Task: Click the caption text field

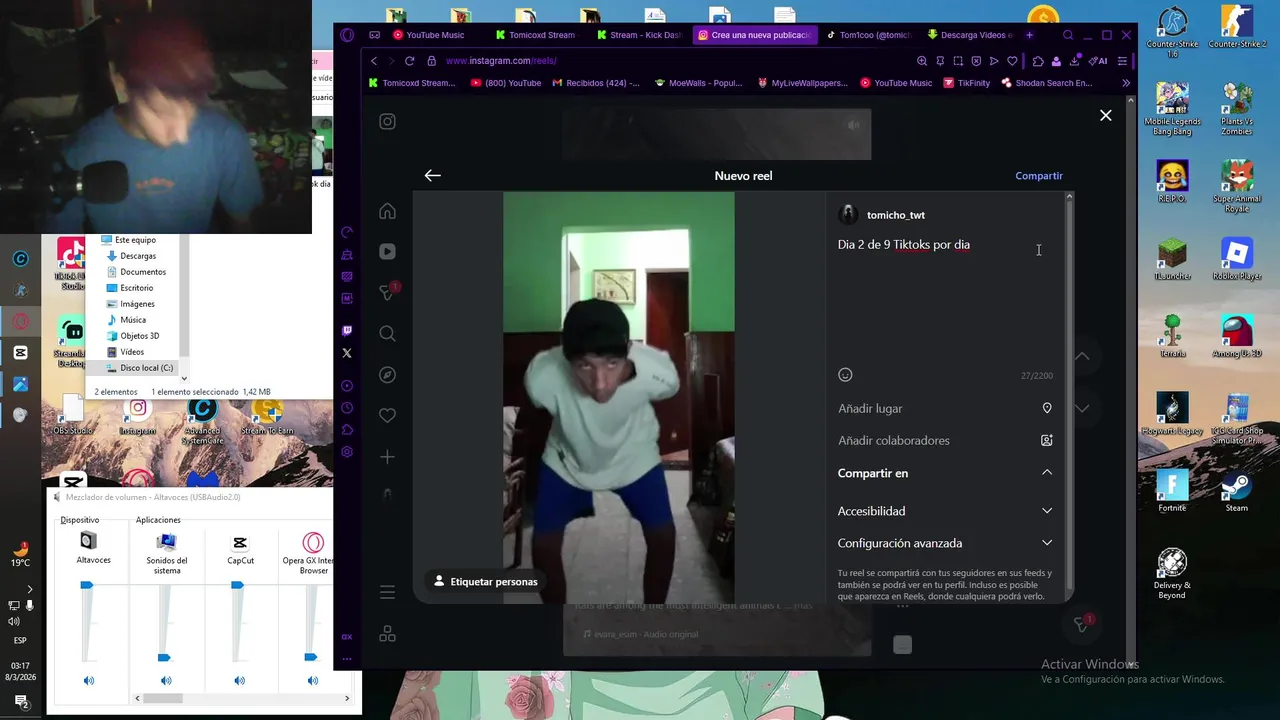Action: coord(945,300)
